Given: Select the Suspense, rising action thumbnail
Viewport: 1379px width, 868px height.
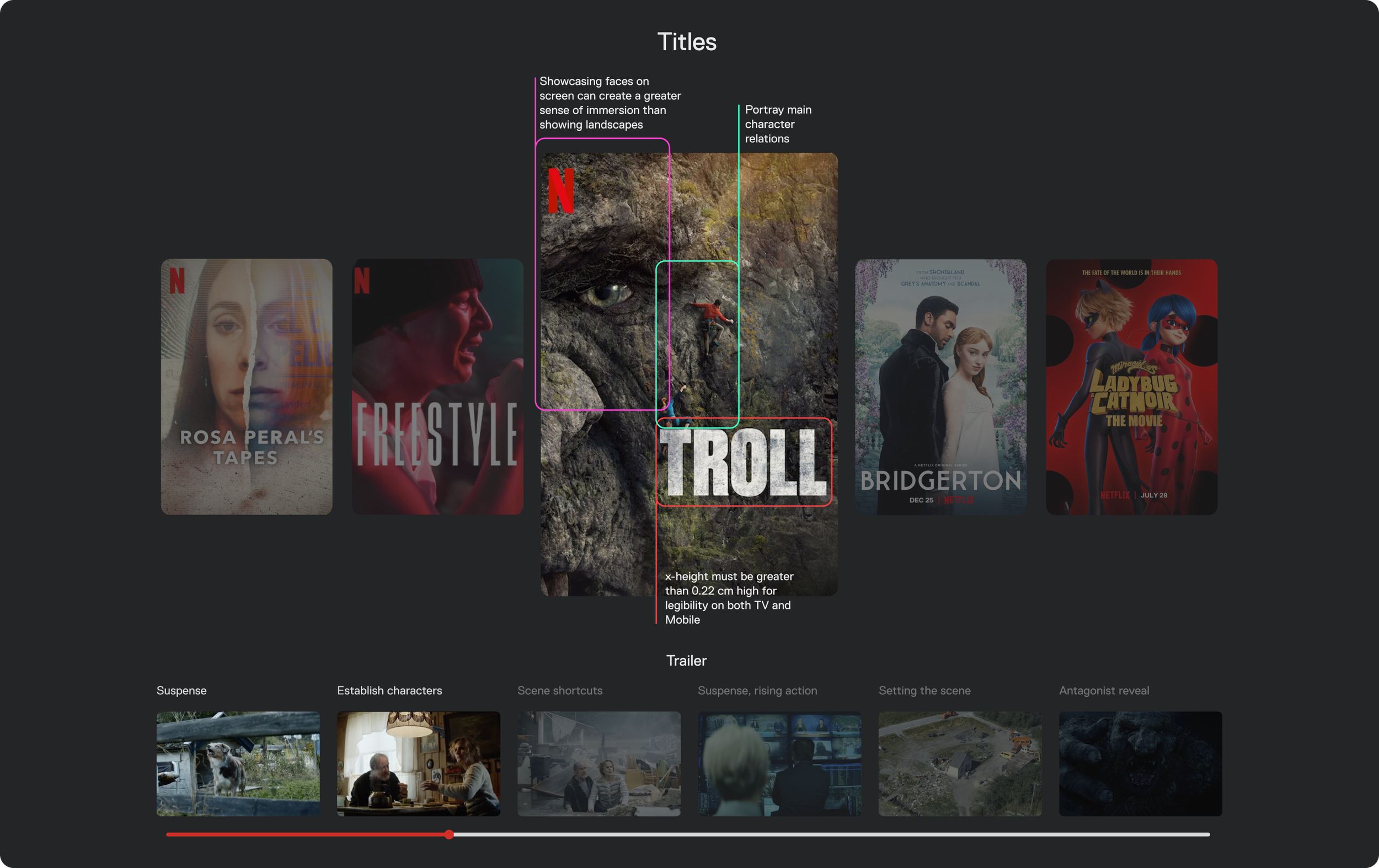Looking at the screenshot, I should pos(779,763).
